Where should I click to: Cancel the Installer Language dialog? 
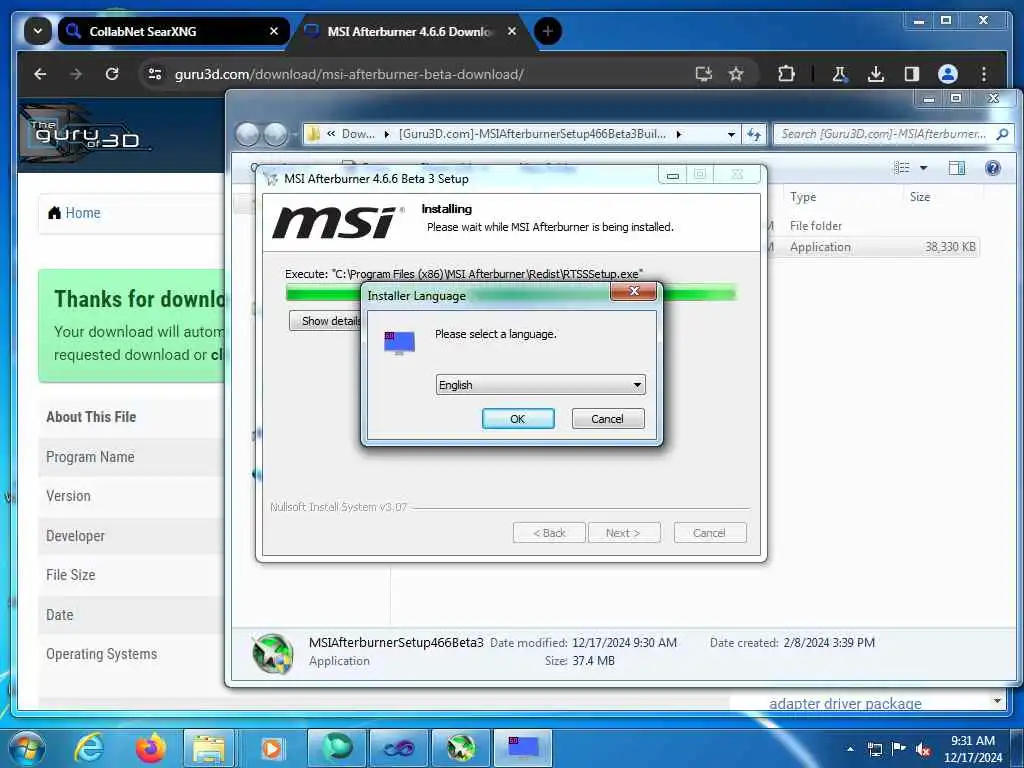coord(607,419)
